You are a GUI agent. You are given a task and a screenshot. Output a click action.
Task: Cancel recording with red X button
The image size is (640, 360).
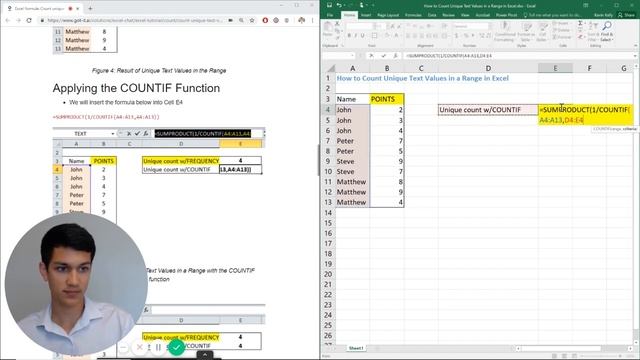click(140, 347)
